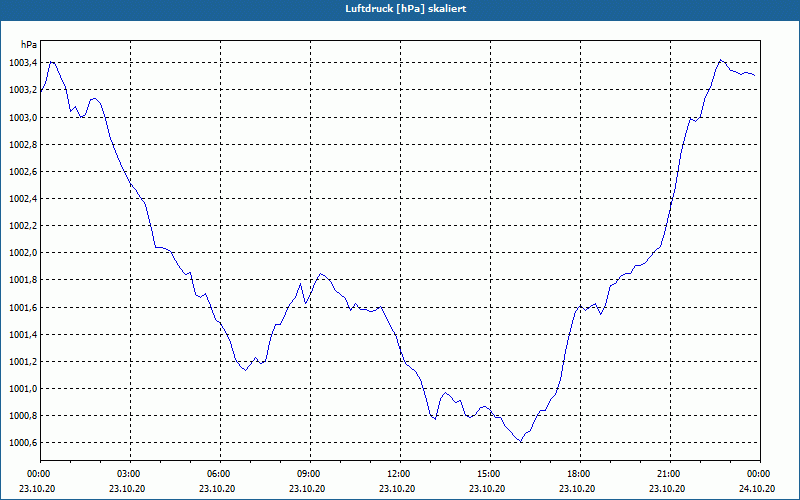800x500 pixels.
Task: Choose the '1002,0' axis value
Action: click(23, 253)
